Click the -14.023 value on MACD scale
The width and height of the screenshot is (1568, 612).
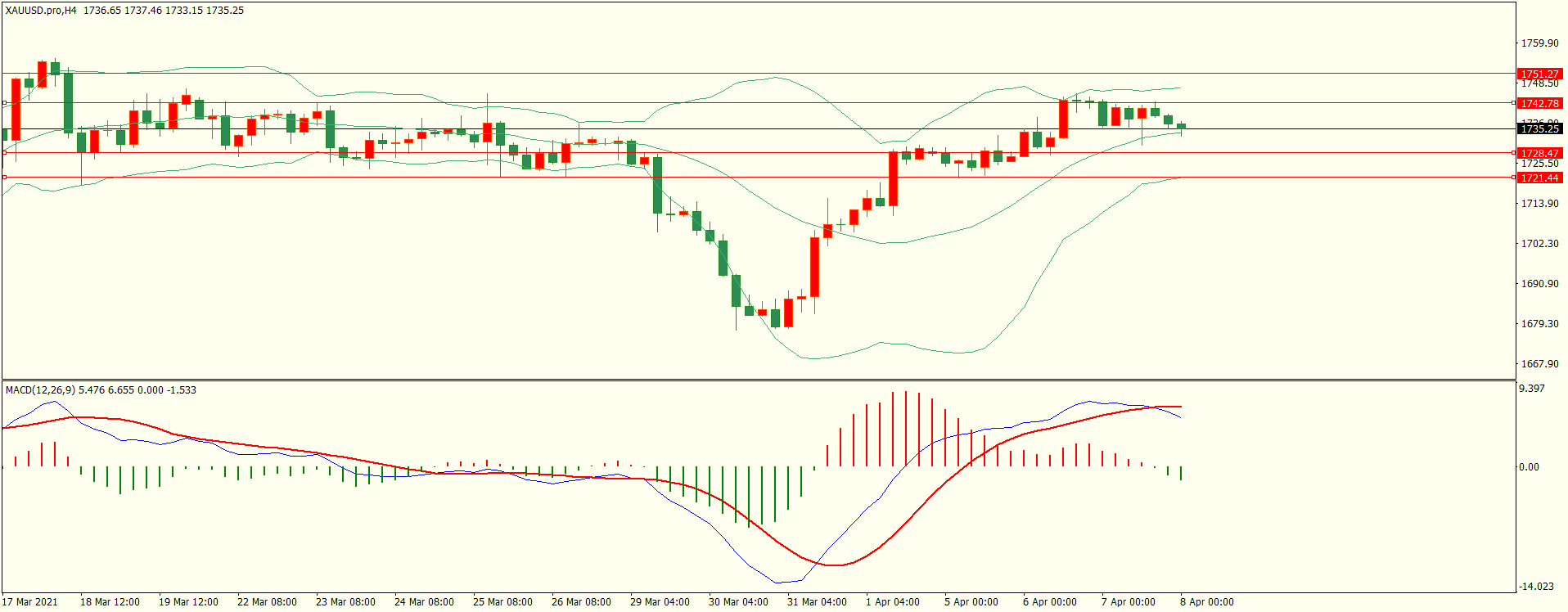[1536, 587]
